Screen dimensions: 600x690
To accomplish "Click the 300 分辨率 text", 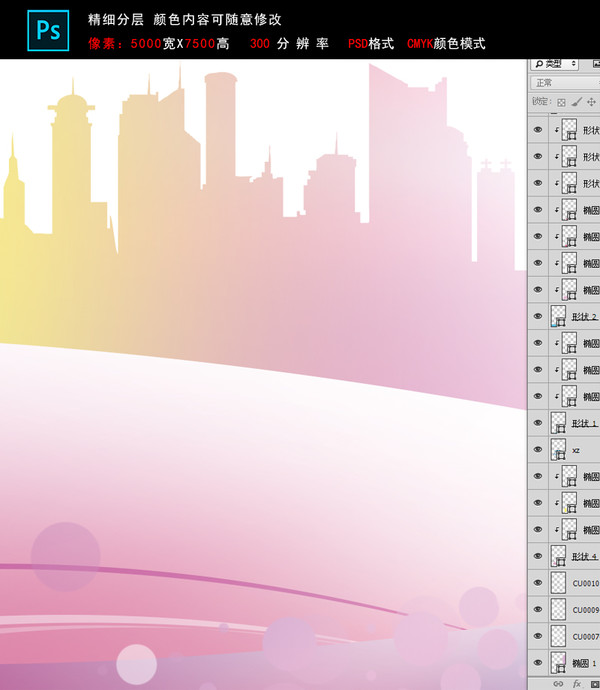I will tap(289, 44).
